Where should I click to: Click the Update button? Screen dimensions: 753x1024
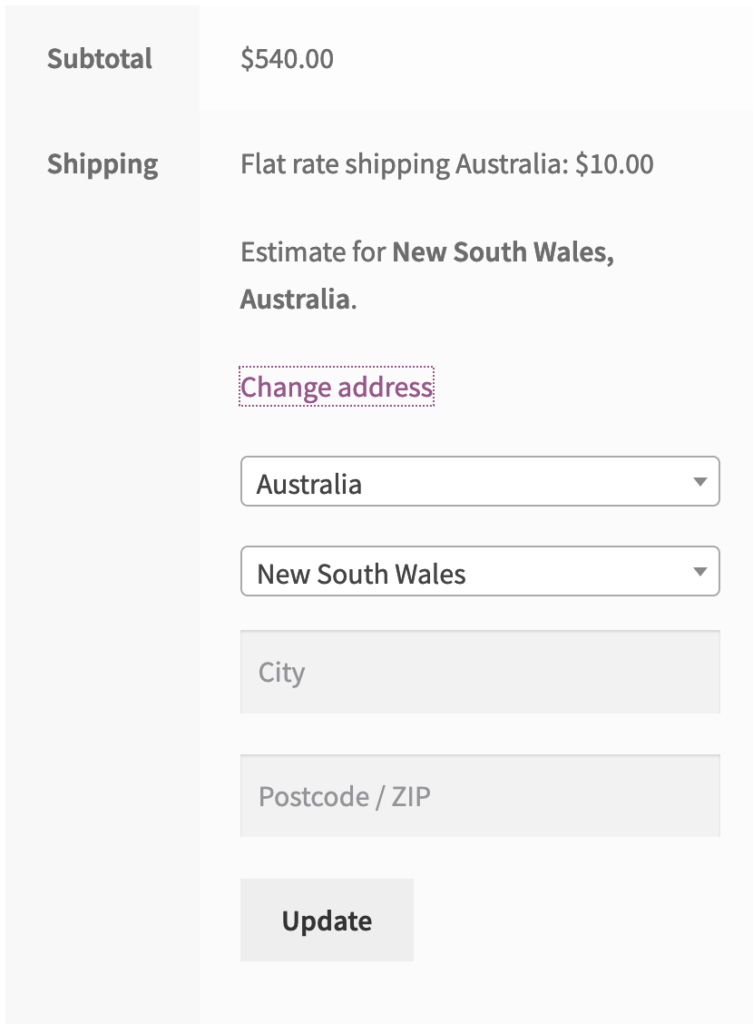(x=327, y=920)
